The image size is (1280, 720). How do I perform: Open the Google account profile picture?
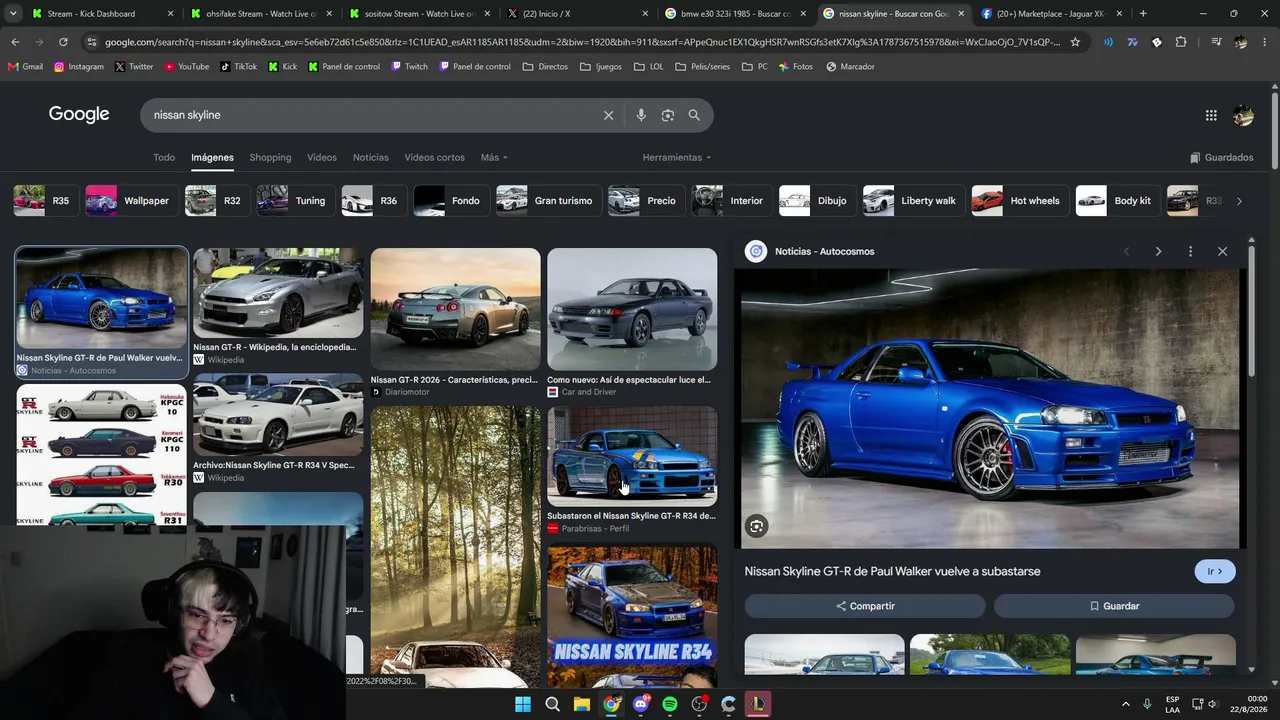click(x=1243, y=115)
